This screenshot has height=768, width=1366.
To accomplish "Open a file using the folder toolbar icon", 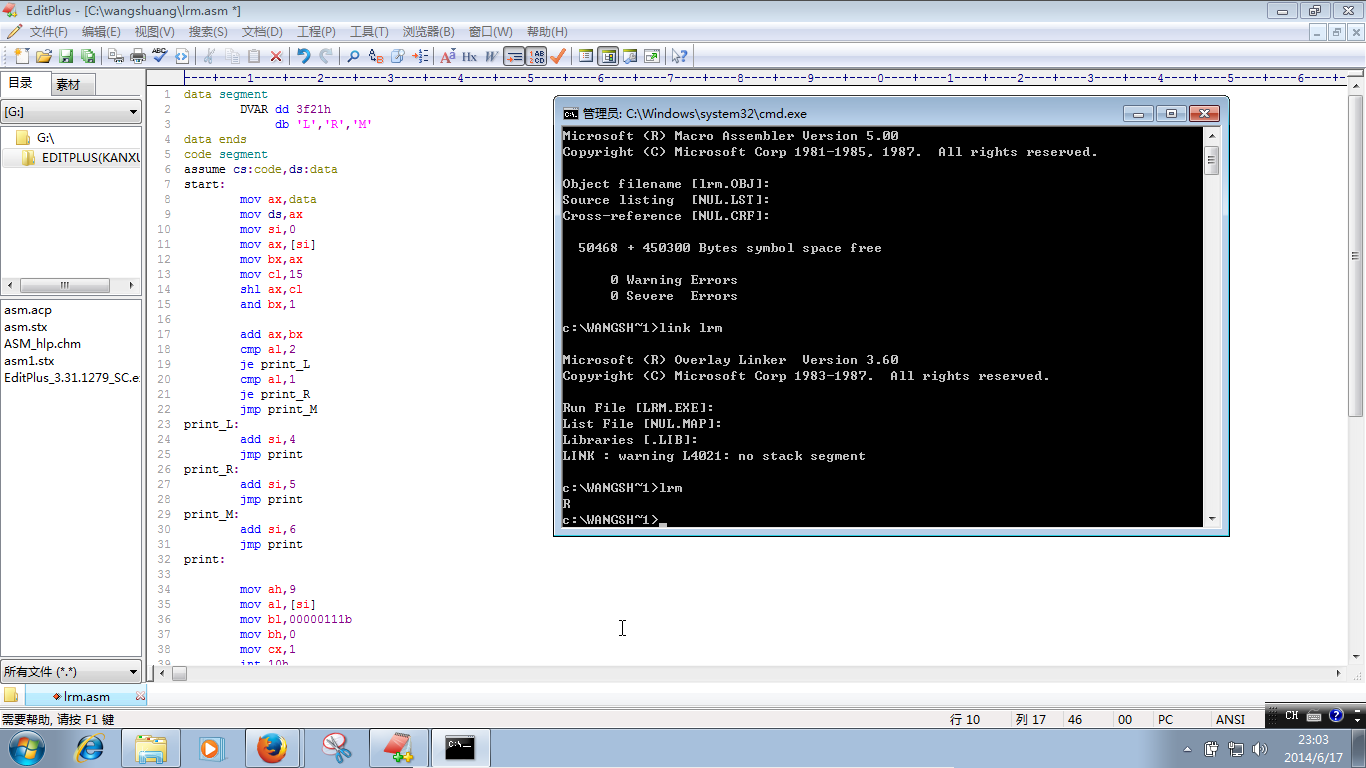I will [44, 56].
